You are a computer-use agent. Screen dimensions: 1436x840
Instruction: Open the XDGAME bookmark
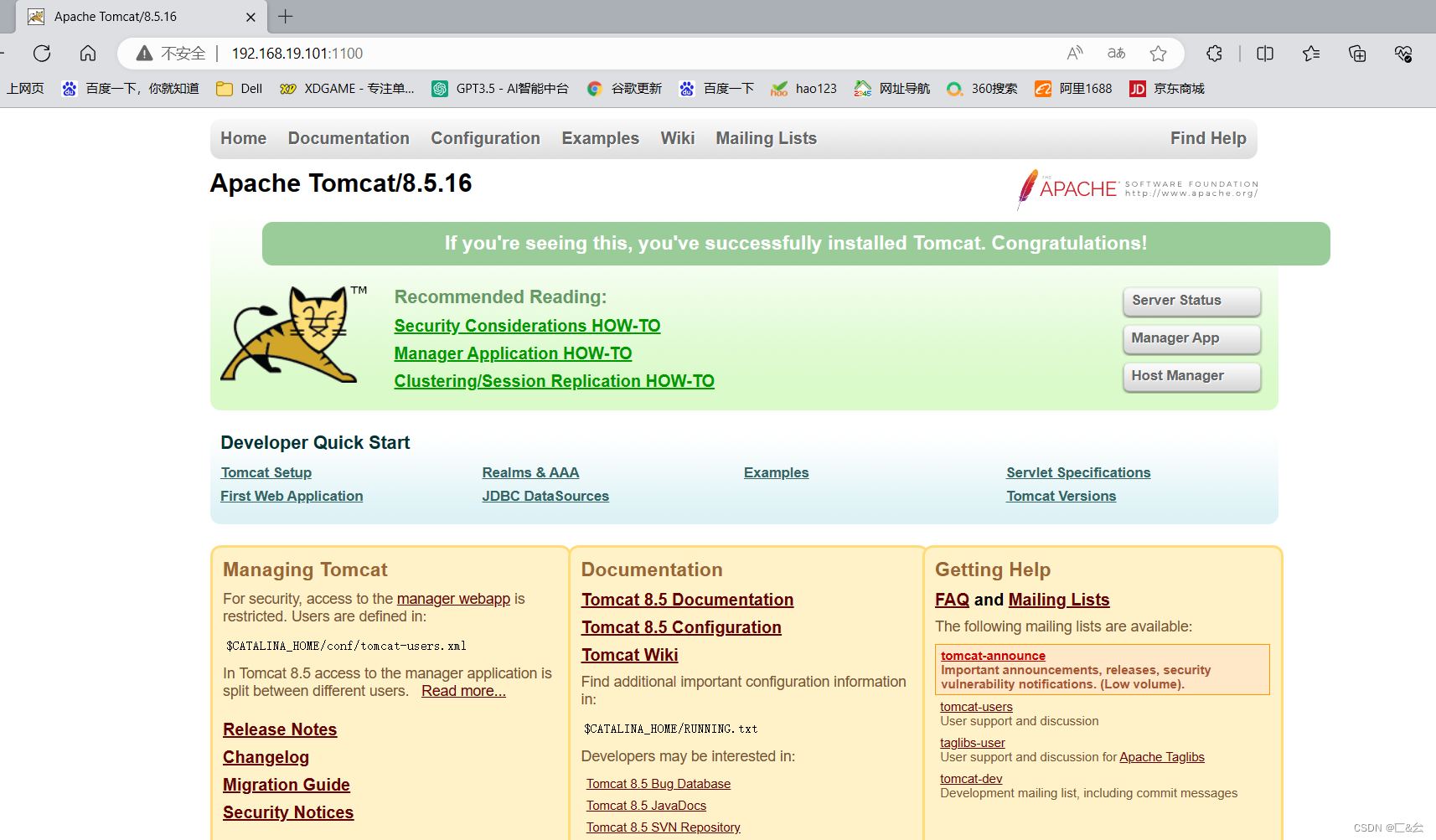point(347,89)
